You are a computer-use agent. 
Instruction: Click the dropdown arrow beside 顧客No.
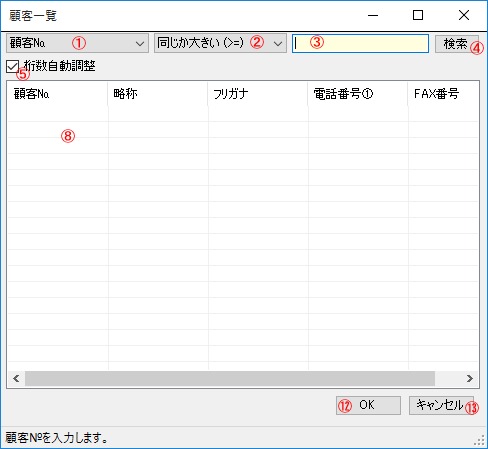(x=140, y=43)
